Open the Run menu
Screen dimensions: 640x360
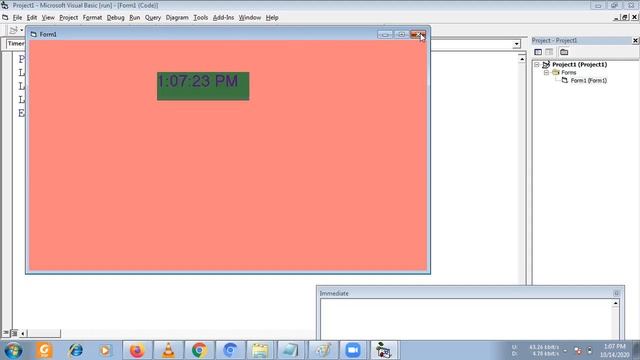pos(135,18)
